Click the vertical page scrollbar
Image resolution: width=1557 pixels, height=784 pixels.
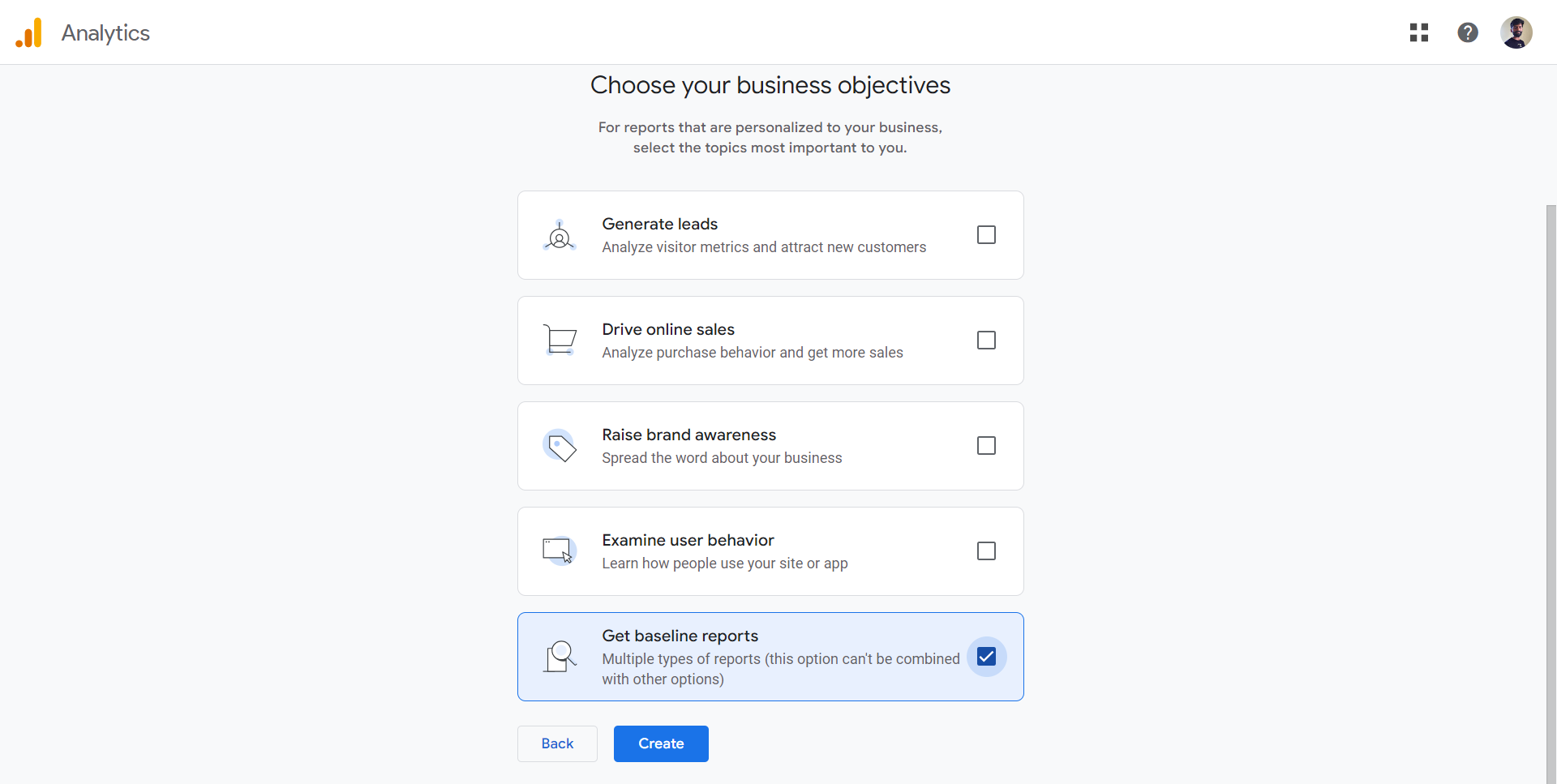pyautogui.click(x=1551, y=493)
